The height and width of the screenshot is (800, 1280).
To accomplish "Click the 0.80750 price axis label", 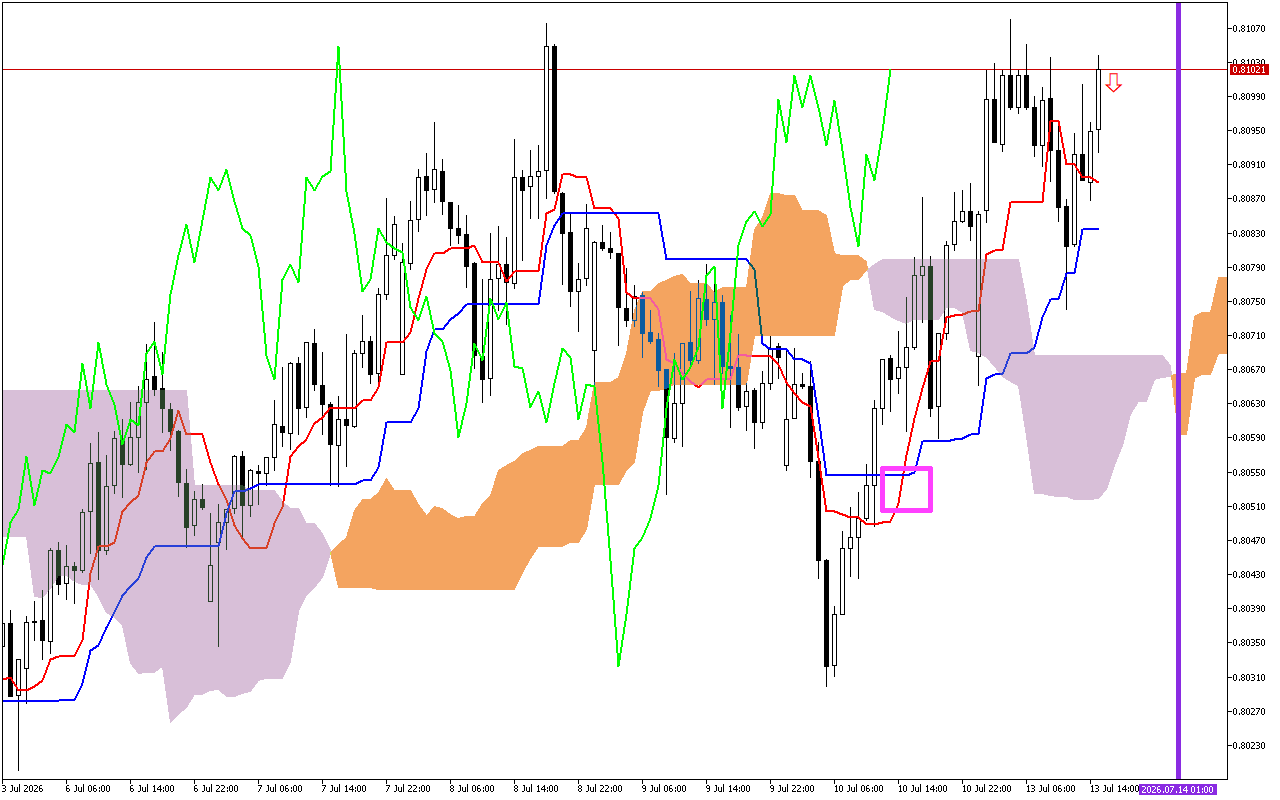I will [1248, 301].
